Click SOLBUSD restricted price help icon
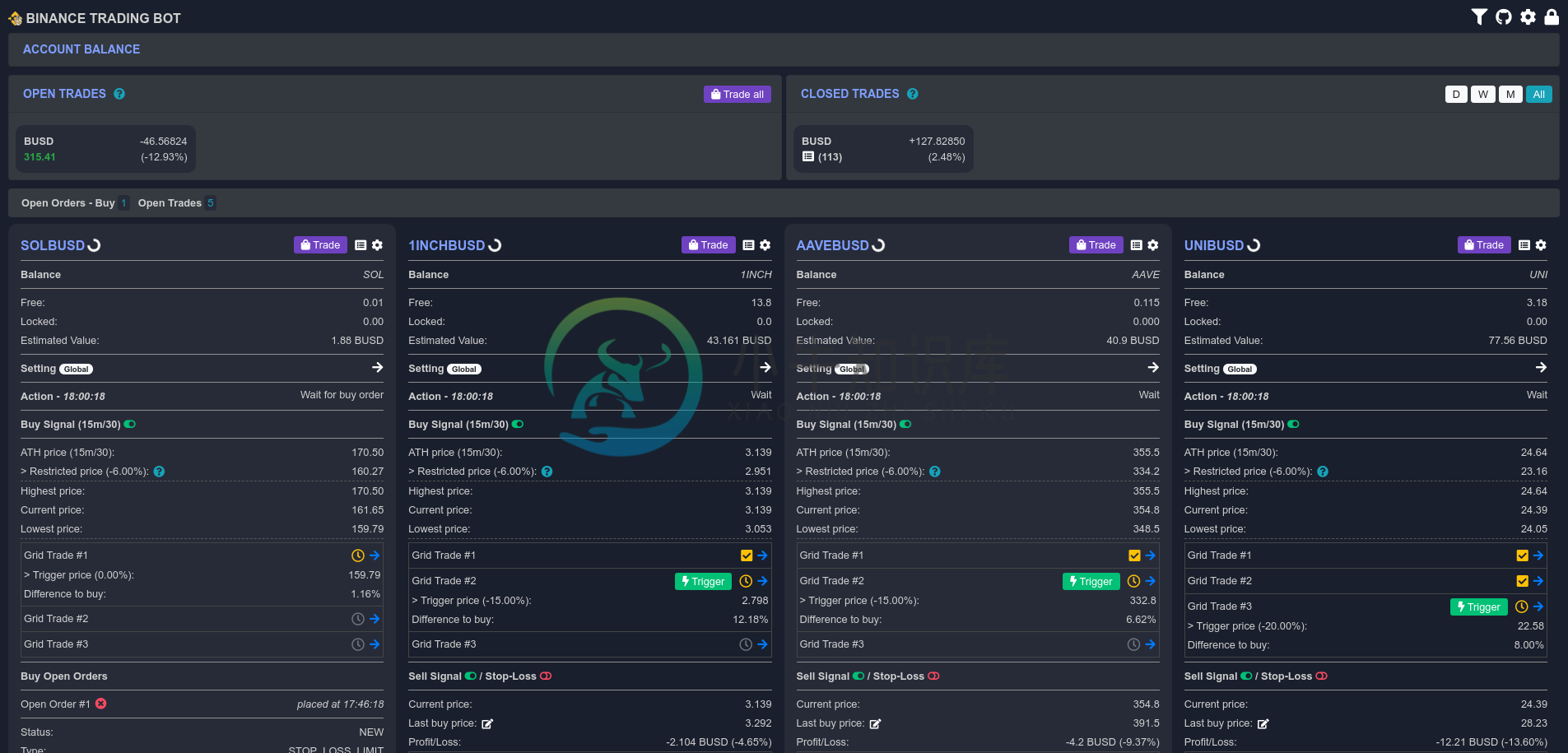Screen dimensions: 1568x753 [159, 472]
